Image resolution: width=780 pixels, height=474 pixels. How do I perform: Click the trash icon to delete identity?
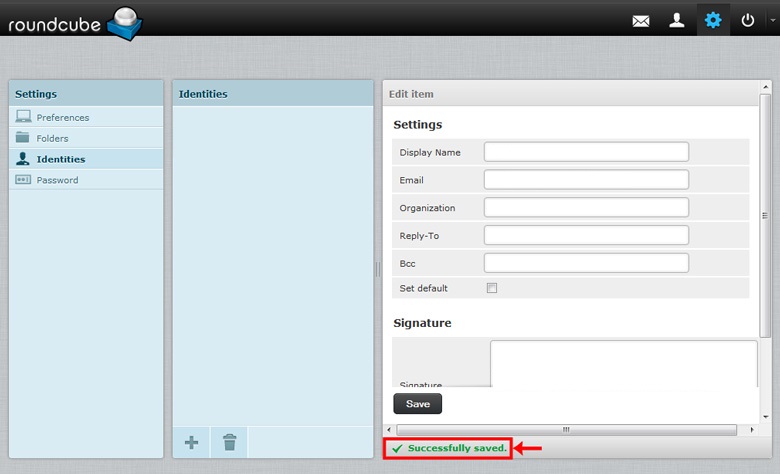[x=229, y=442]
